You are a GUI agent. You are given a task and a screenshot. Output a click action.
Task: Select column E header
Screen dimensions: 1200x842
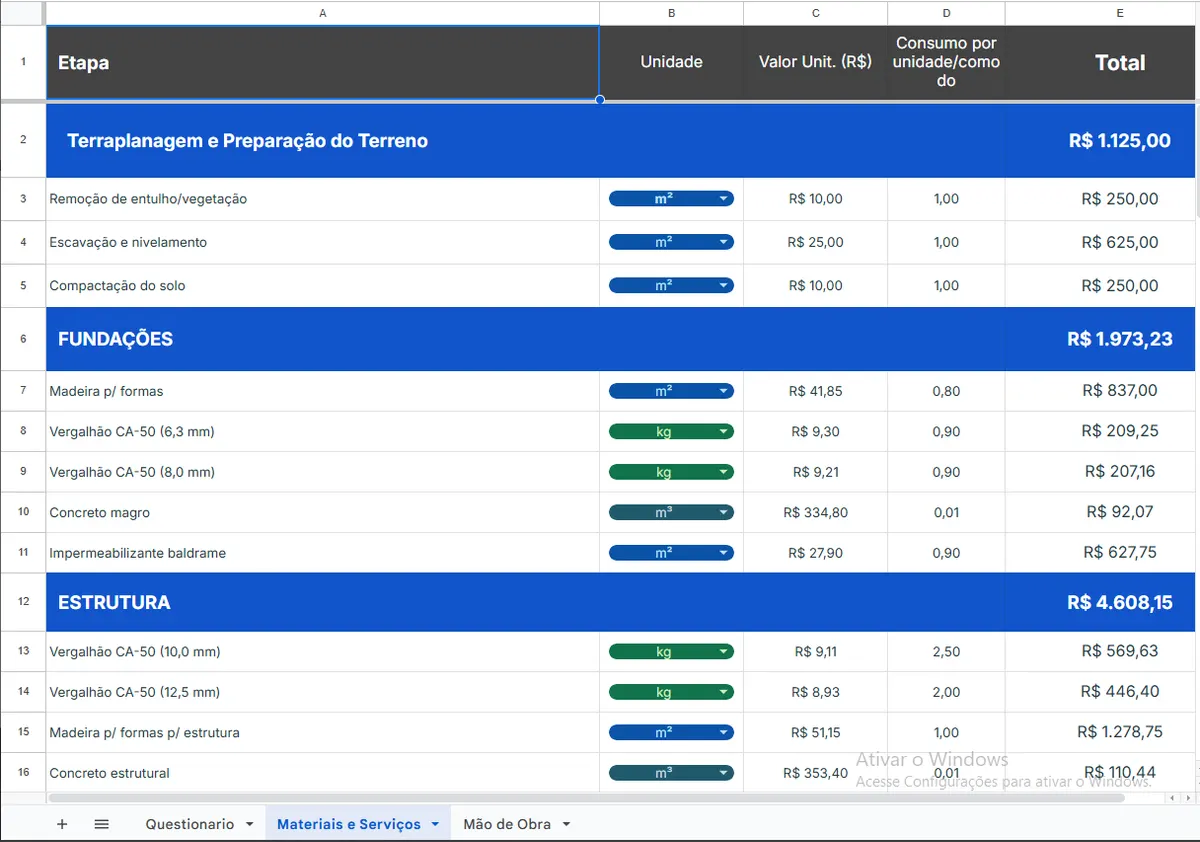pos(1120,13)
